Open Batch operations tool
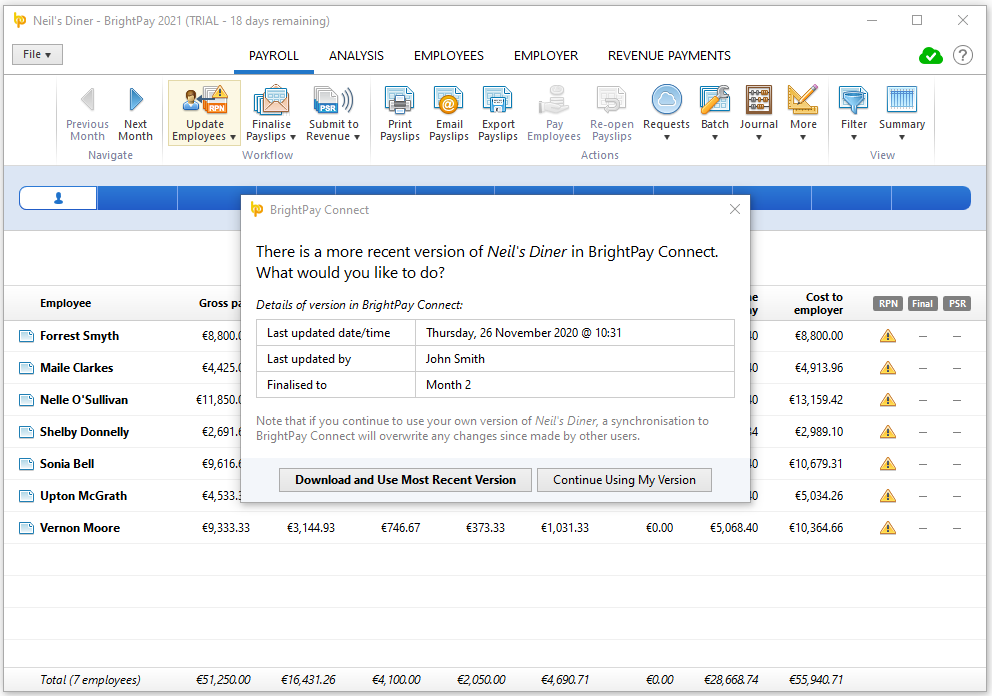This screenshot has height=696, width=992. [x=715, y=113]
